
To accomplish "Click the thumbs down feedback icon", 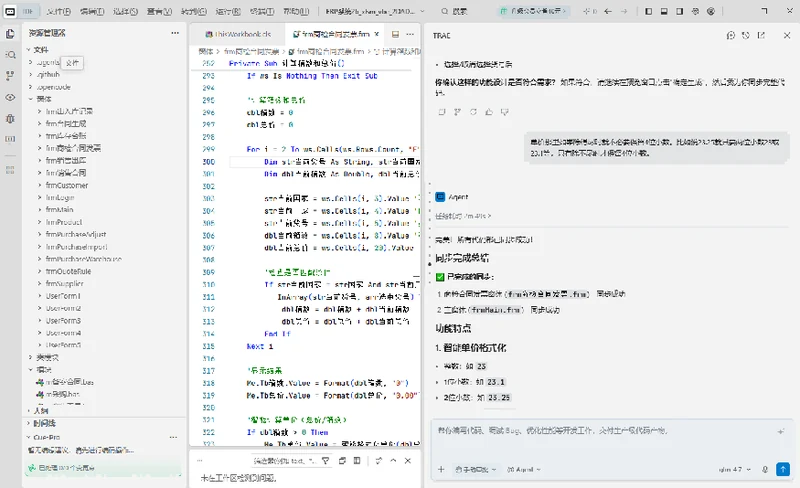I will [x=505, y=112].
